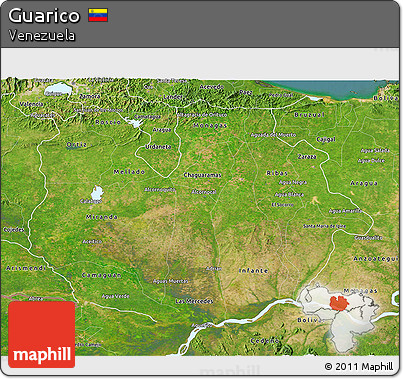Image resolution: width=403 pixels, height=379 pixels.
Task: Click the Mellado map label
Action: point(129,172)
